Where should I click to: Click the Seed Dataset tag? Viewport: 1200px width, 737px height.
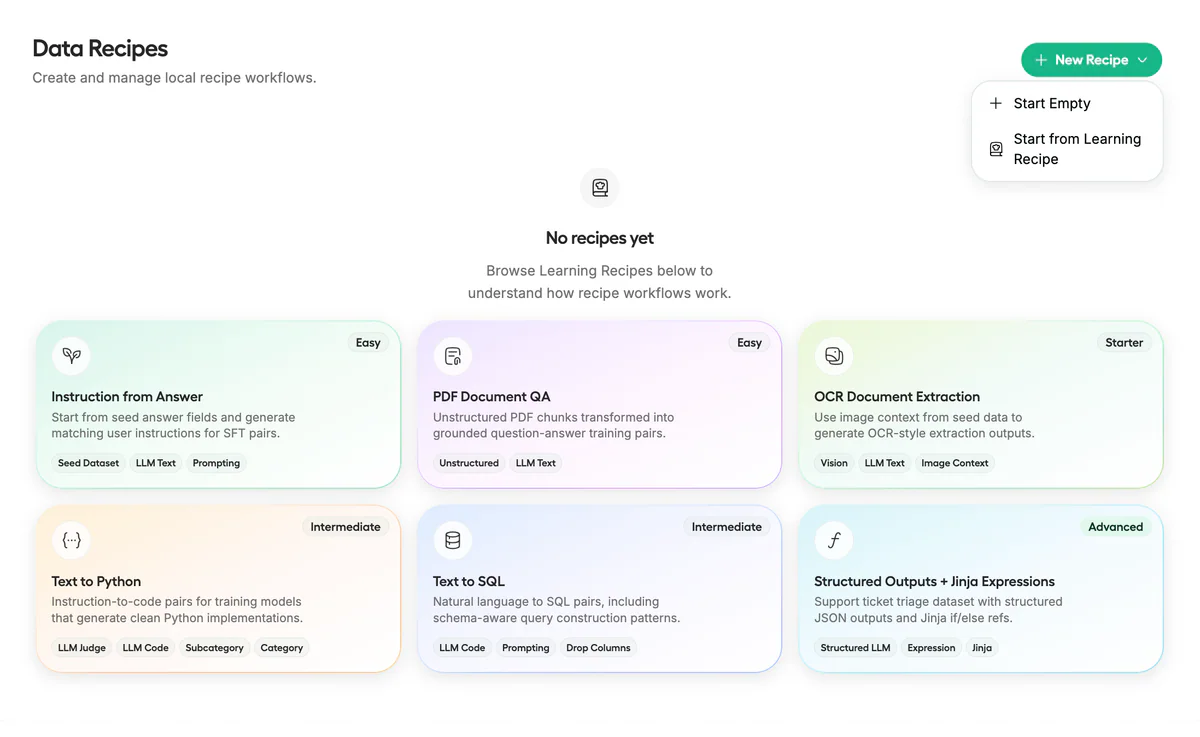[x=88, y=463]
